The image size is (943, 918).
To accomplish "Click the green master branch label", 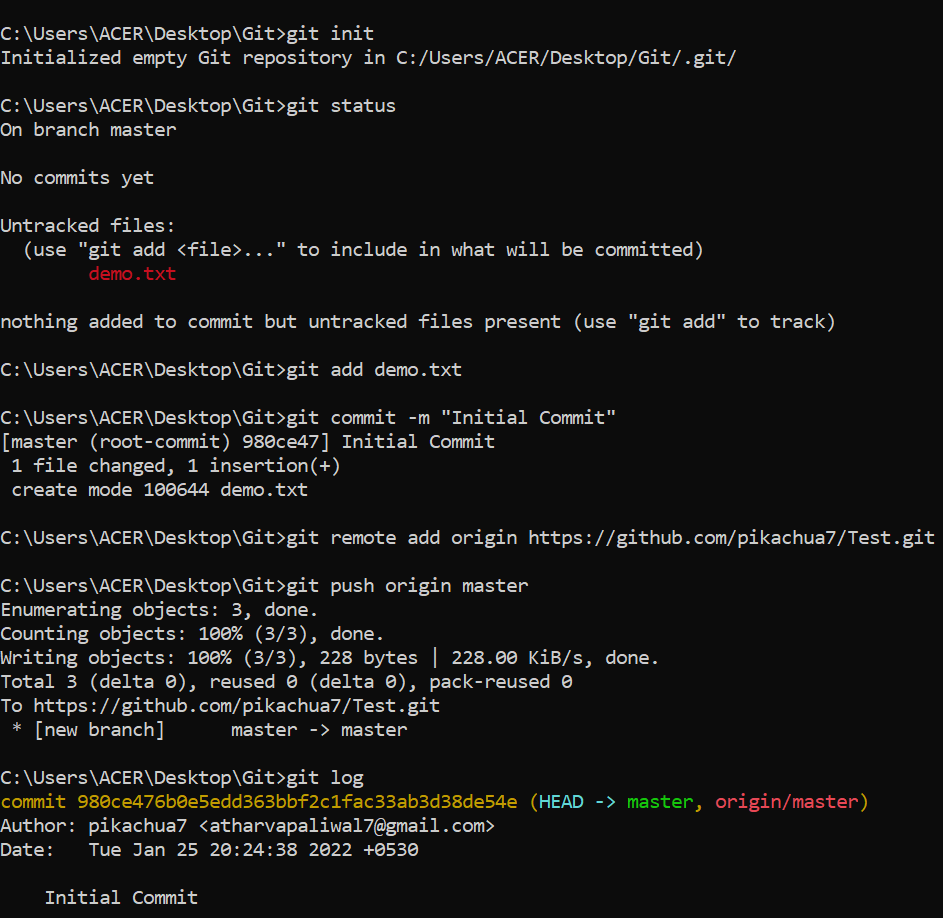I will (x=660, y=802).
